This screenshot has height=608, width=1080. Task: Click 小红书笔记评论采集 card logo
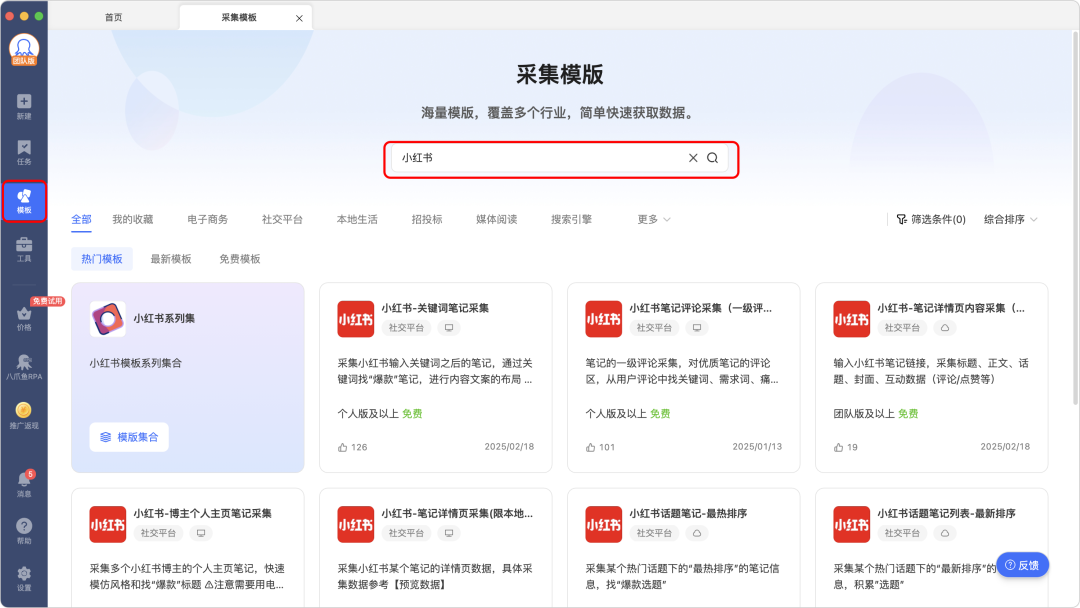click(x=603, y=319)
